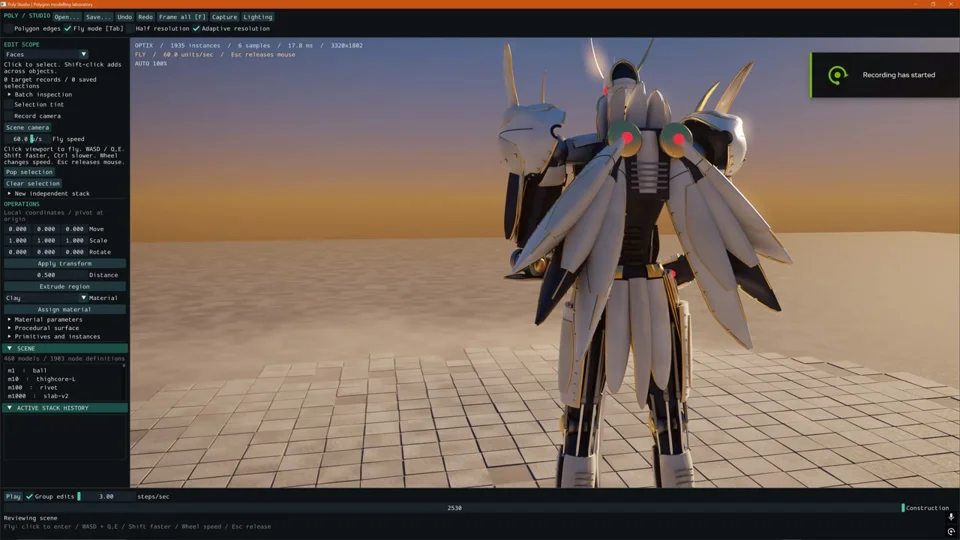Enable Half resolution checkbox

130,28
